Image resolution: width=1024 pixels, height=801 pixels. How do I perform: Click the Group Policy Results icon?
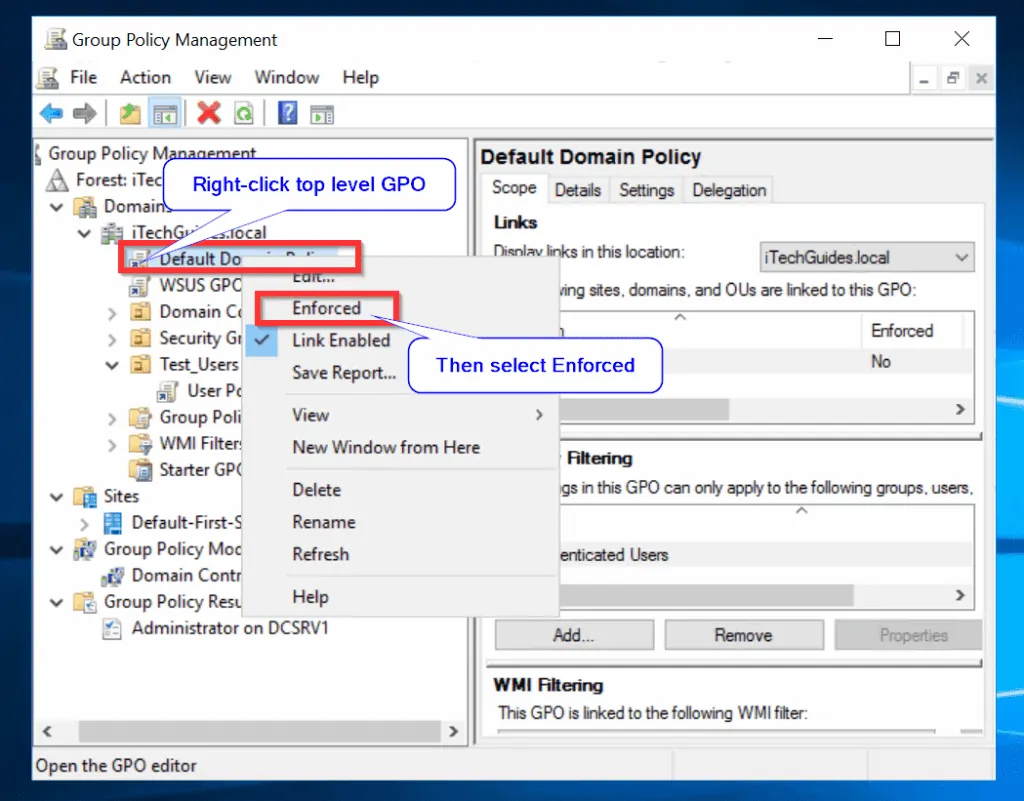[x=85, y=602]
